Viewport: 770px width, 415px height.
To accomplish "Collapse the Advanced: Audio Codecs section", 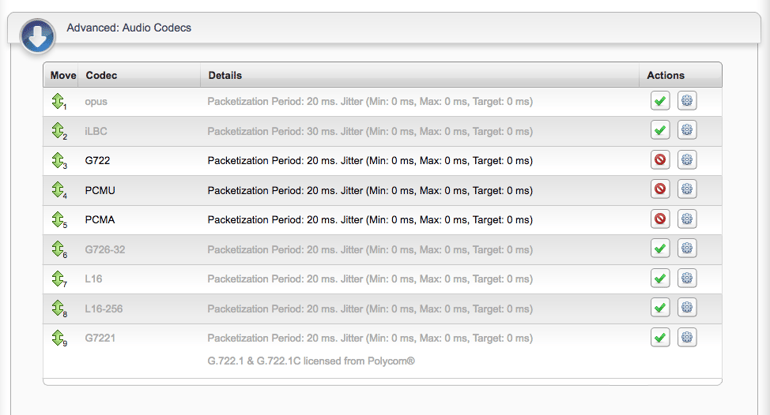I will [x=37, y=36].
